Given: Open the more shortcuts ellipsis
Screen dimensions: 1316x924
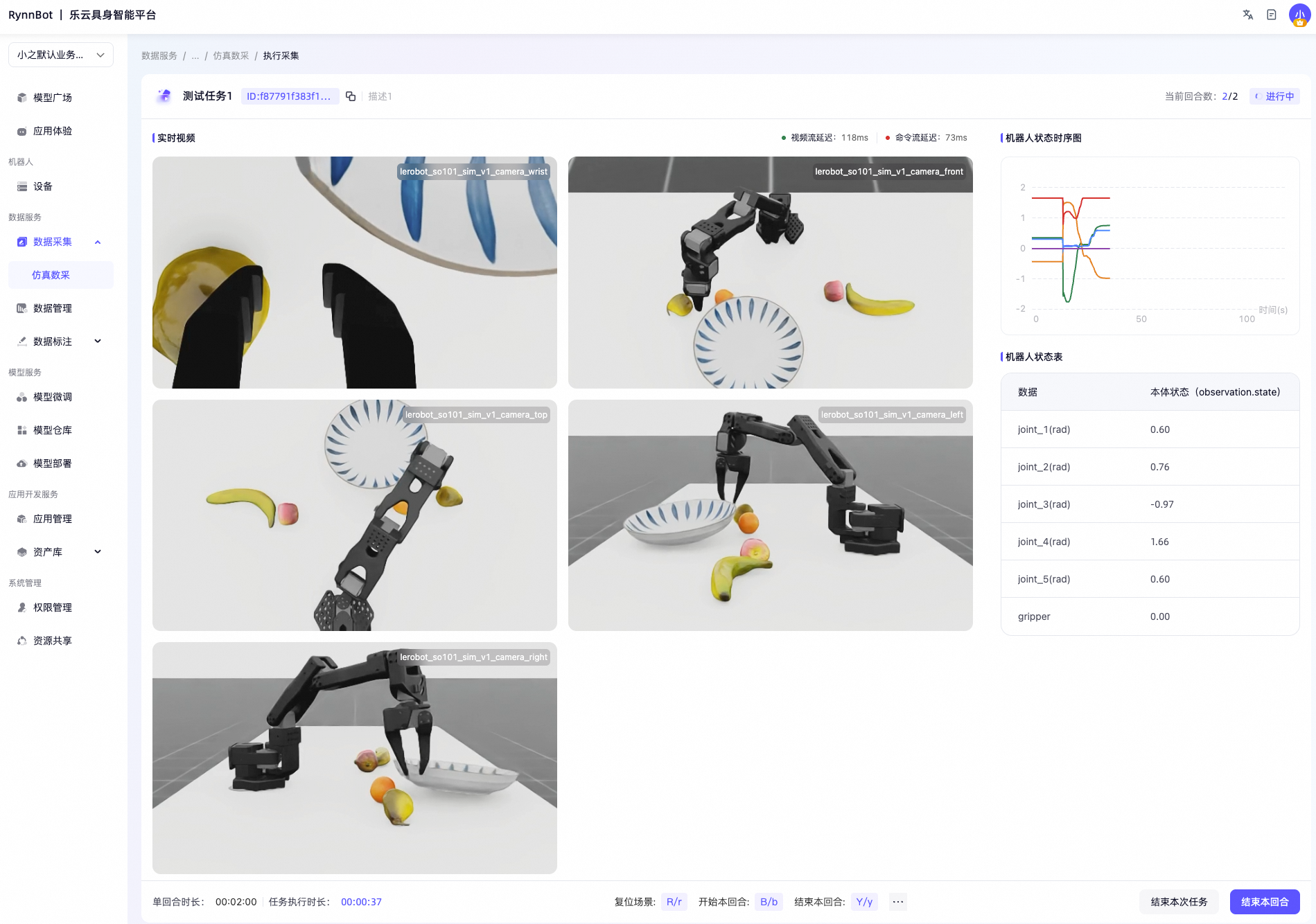Looking at the screenshot, I should tap(898, 902).
